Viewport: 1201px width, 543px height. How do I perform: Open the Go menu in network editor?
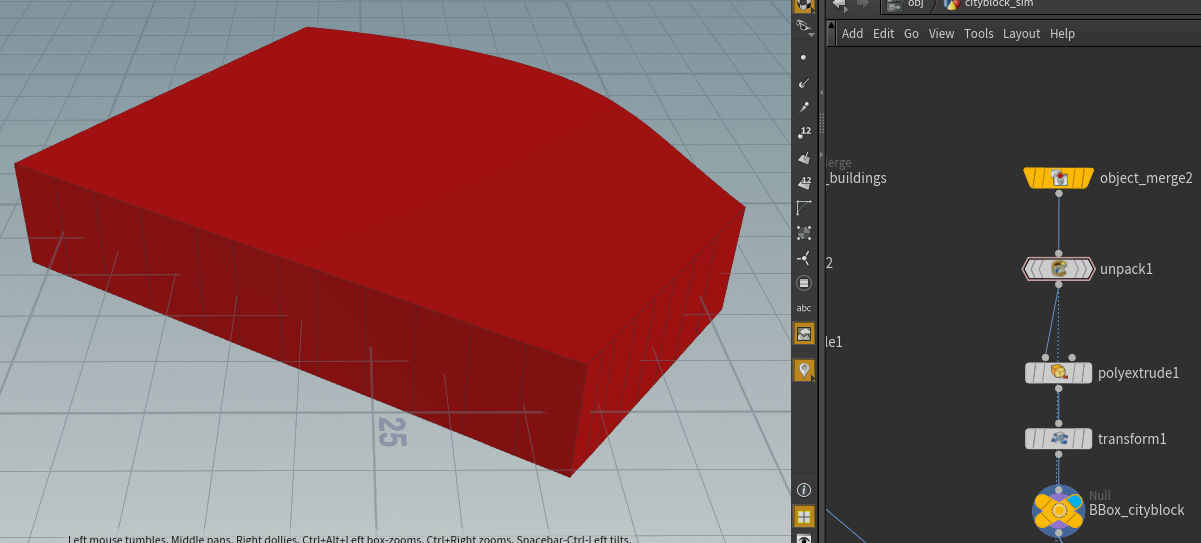tap(911, 33)
